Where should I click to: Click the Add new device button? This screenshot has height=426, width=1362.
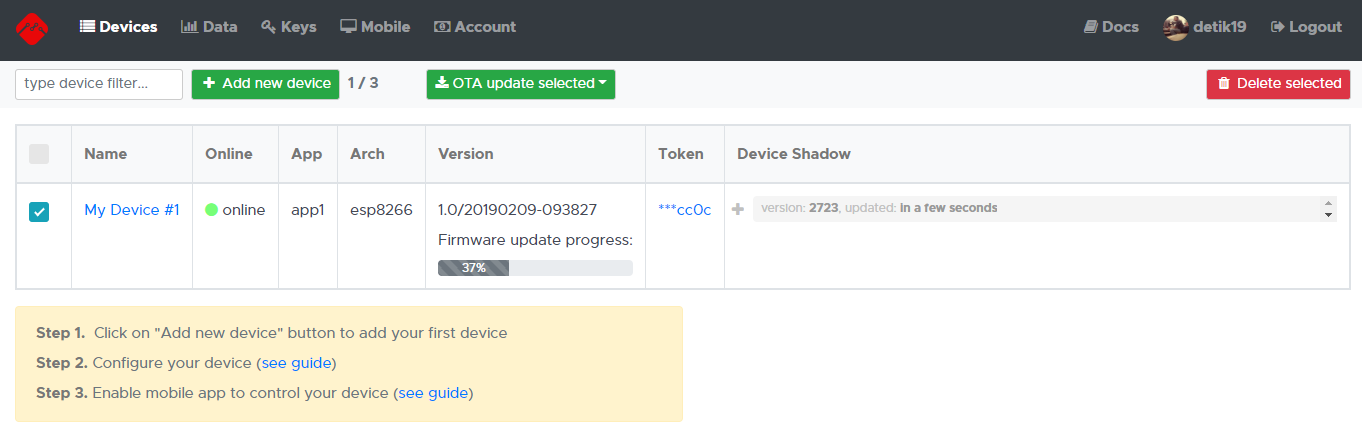(266, 84)
